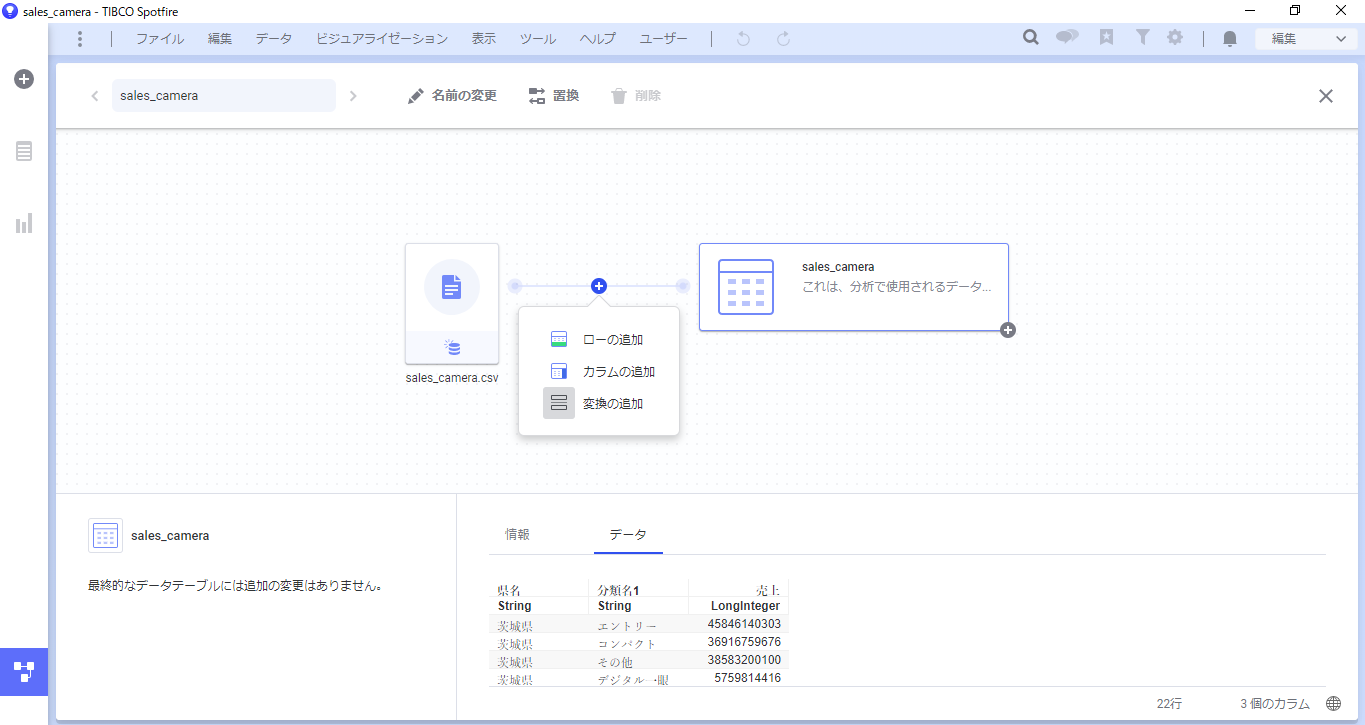The width and height of the screenshot is (1365, 725).
Task: Click value 45846140303
Action: (x=744, y=624)
